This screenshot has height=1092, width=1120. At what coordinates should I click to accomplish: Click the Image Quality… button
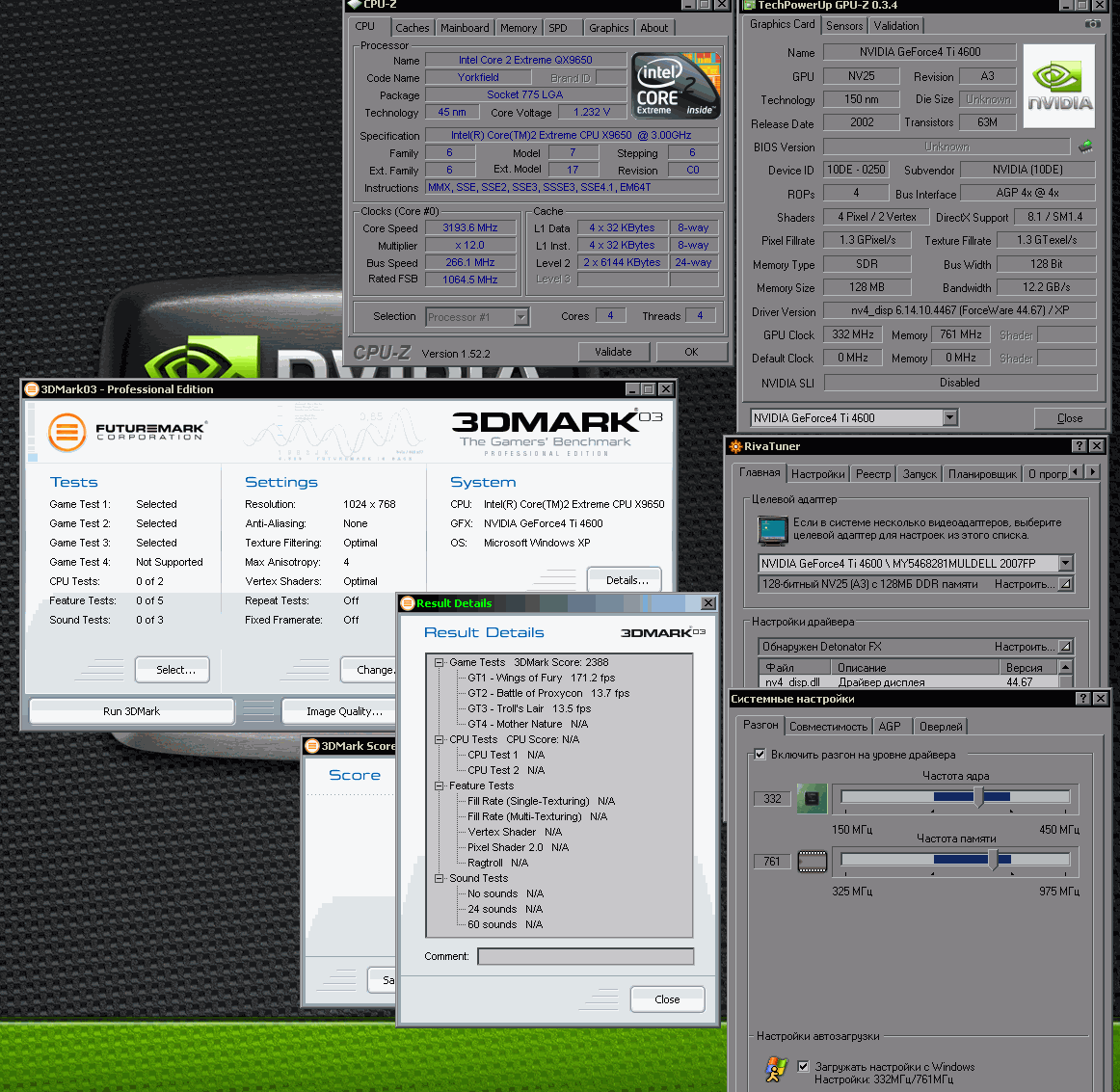coord(339,711)
